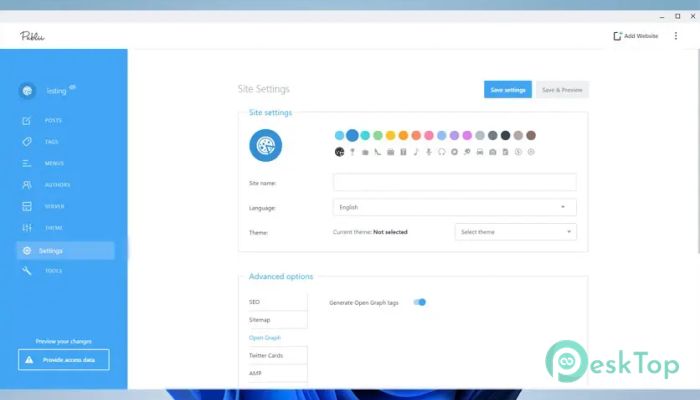Screen dimensions: 700x400
Task: Switch to the Sitemap tab
Action: 278,320
